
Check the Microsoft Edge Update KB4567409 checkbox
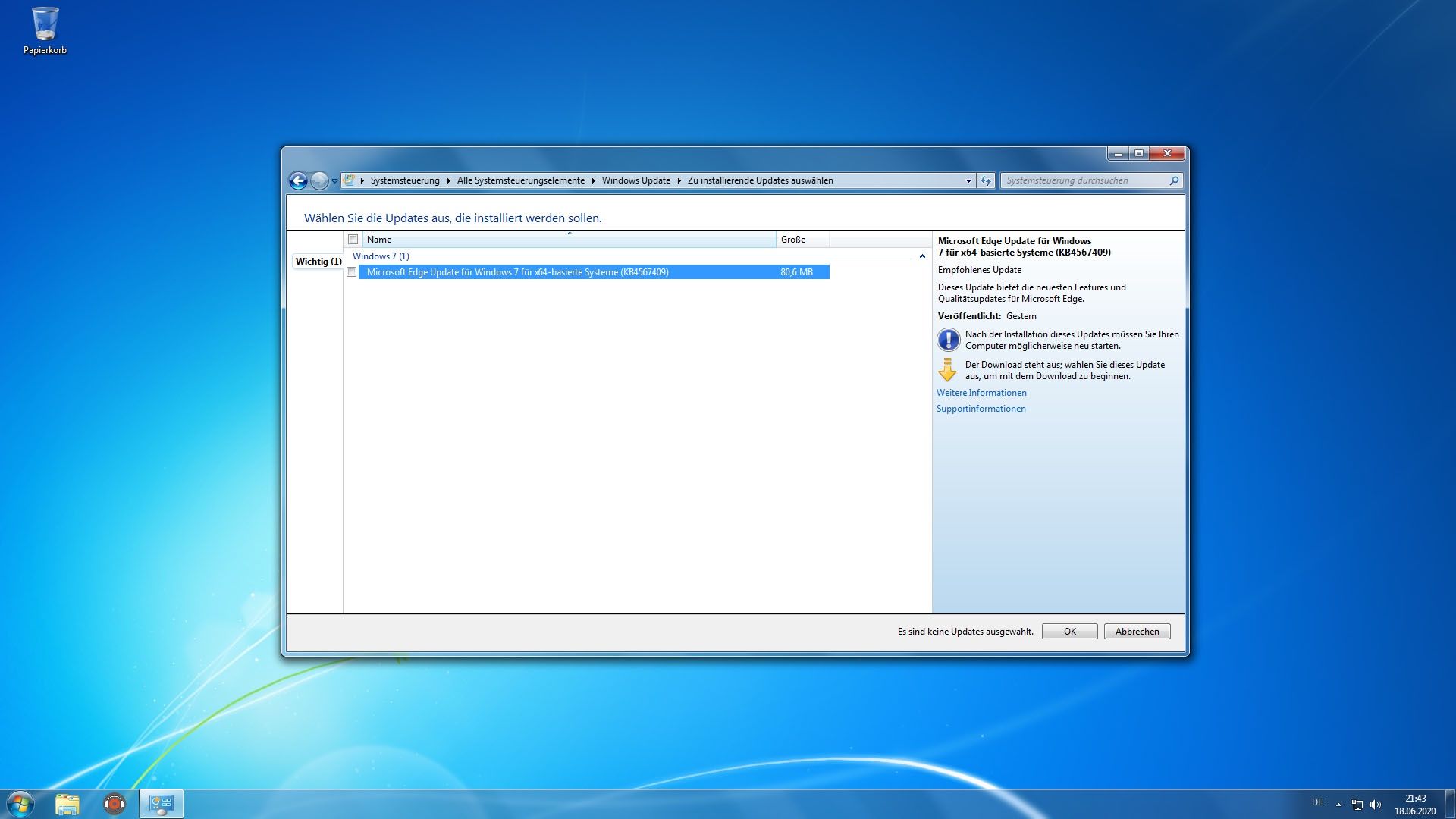(x=352, y=272)
